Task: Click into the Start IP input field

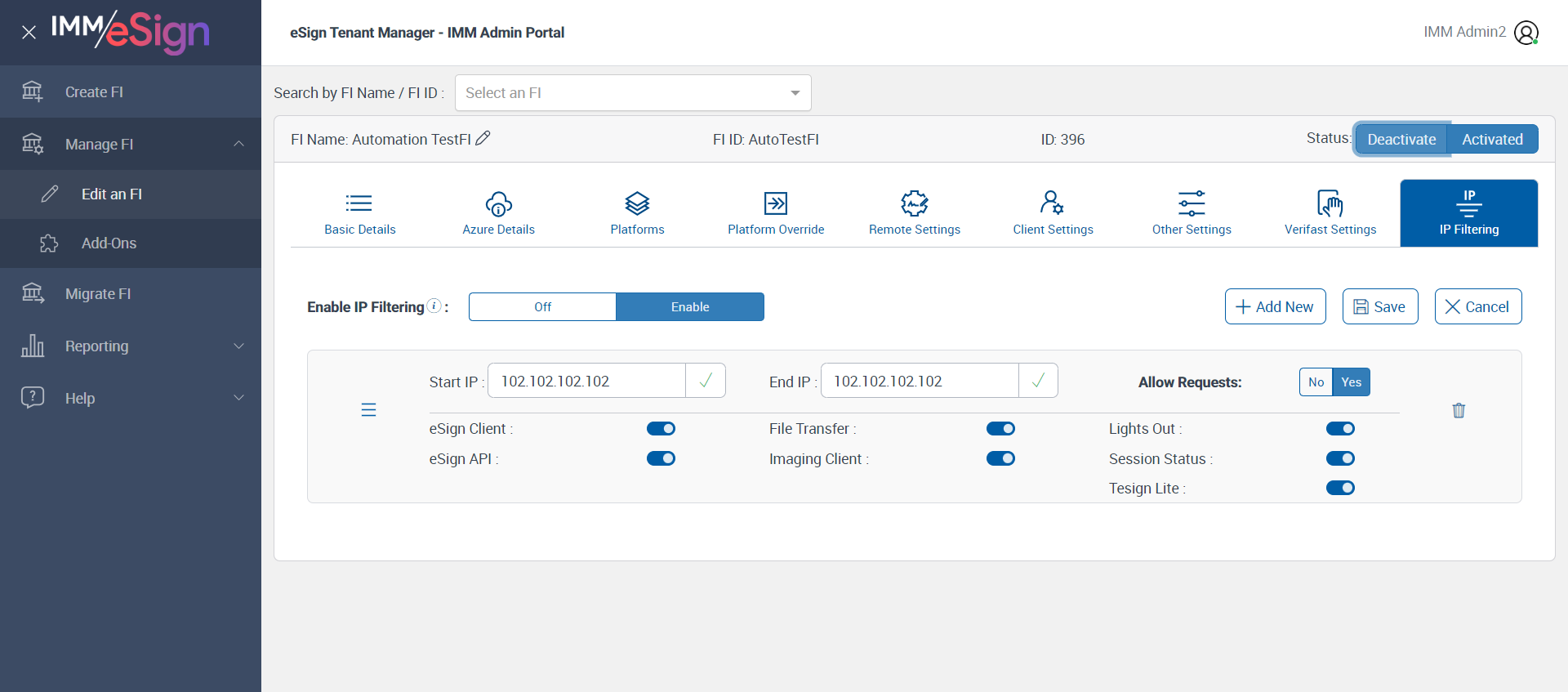Action: tap(586, 381)
